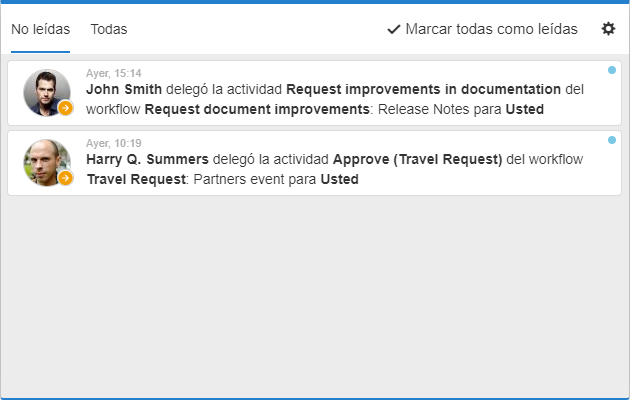Click the John Smith name in notification
630x400 pixels.
pyautogui.click(x=124, y=89)
